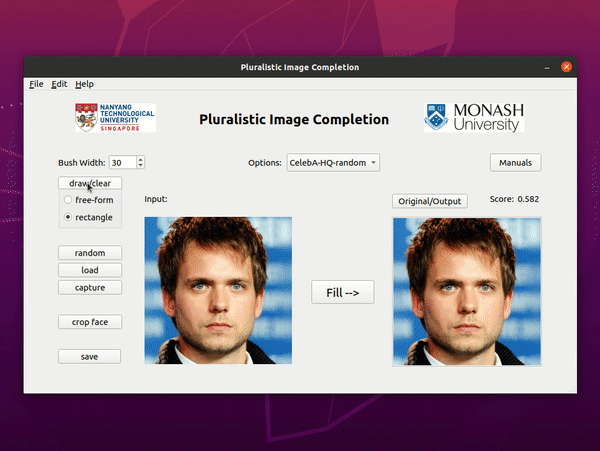The width and height of the screenshot is (600, 451).
Task: Close the Pluralistic Image Completion window
Action: pos(566,67)
